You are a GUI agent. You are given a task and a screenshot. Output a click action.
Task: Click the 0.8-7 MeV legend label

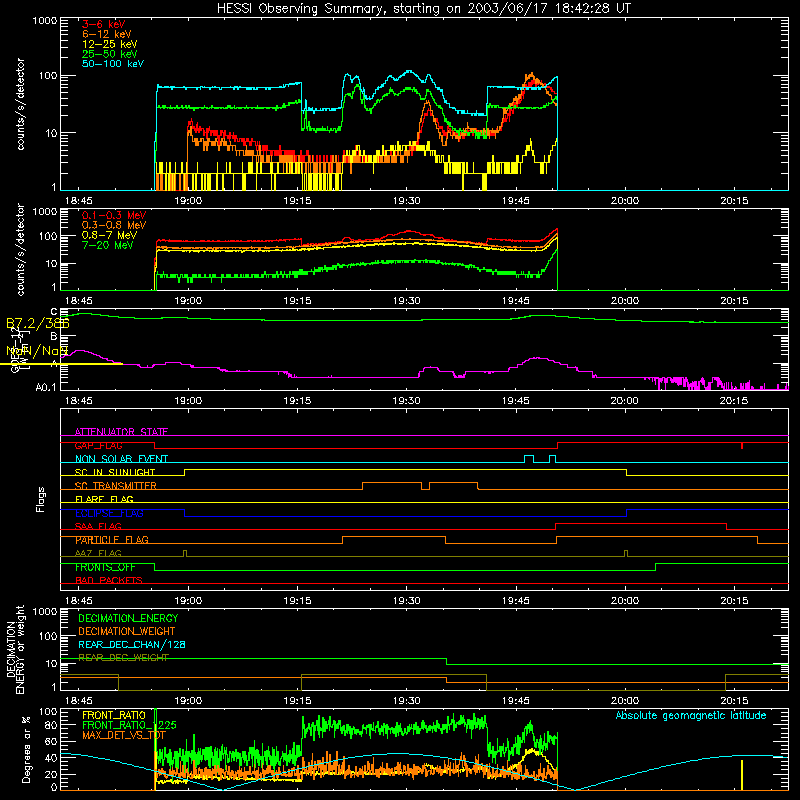coord(109,235)
